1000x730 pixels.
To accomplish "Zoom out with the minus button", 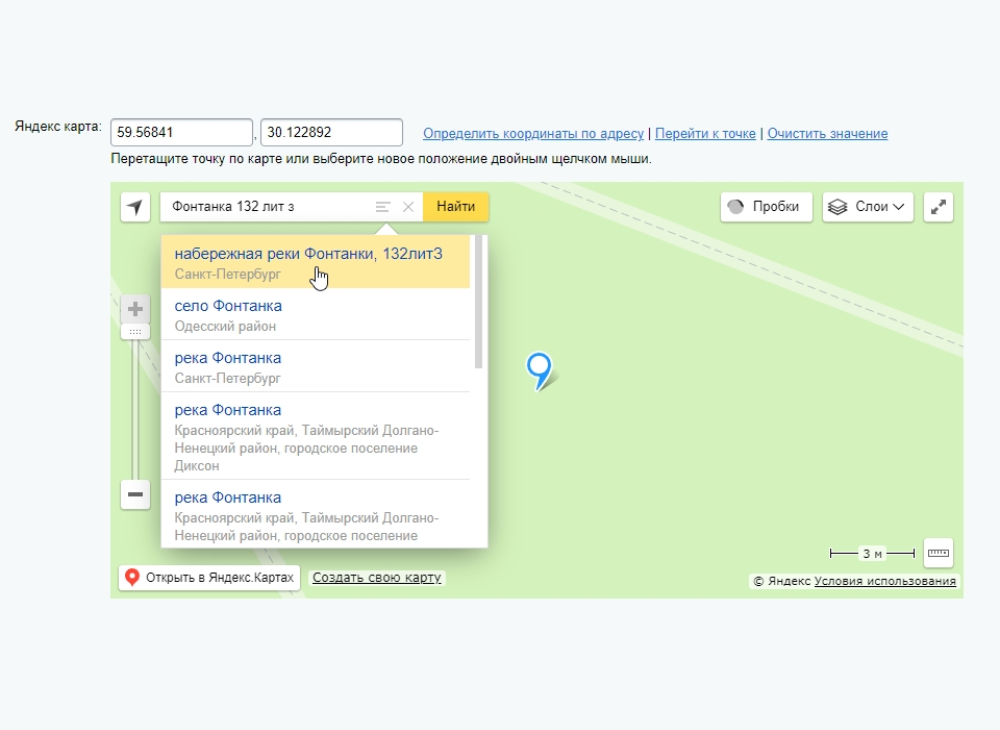I will click(x=136, y=494).
